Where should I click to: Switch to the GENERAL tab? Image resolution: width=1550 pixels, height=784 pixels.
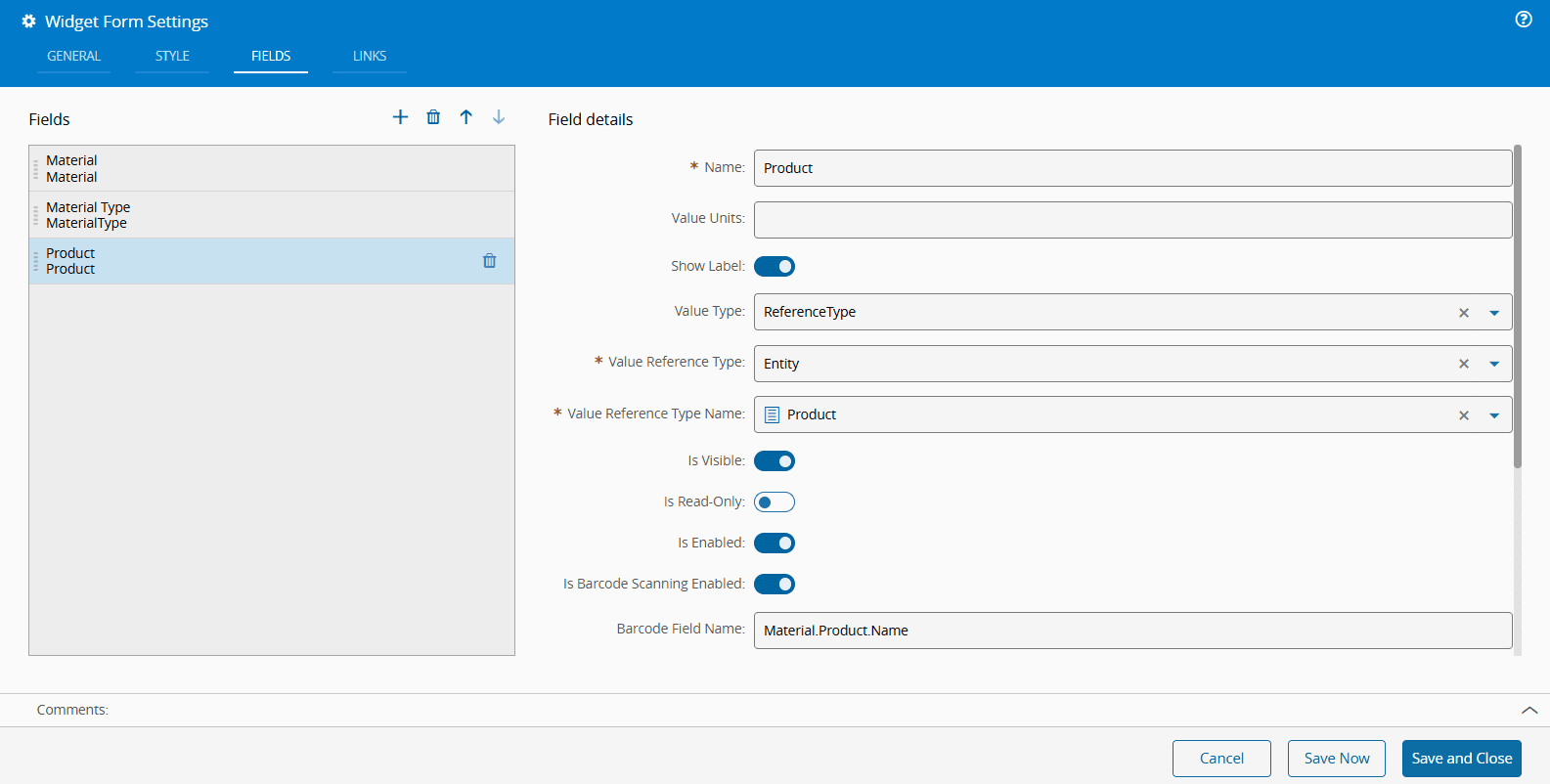(74, 57)
